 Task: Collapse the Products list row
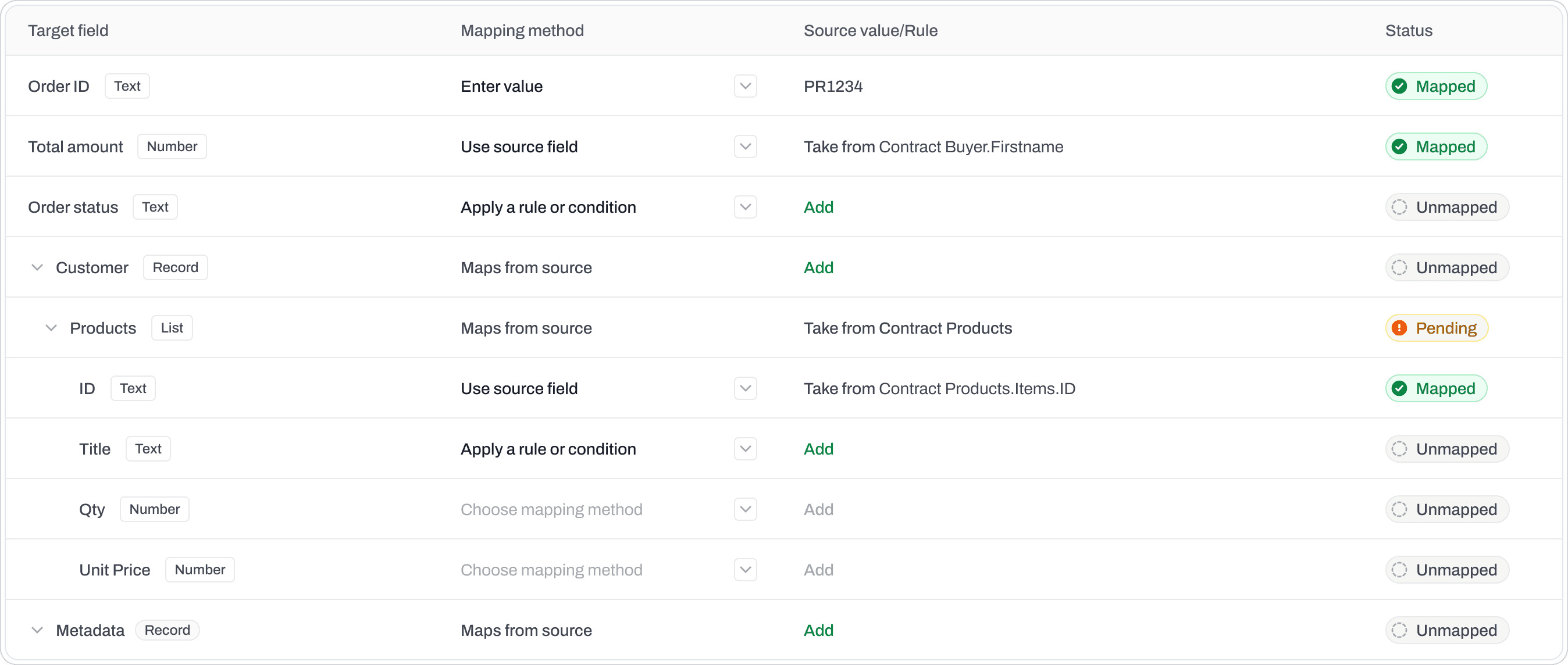point(51,328)
